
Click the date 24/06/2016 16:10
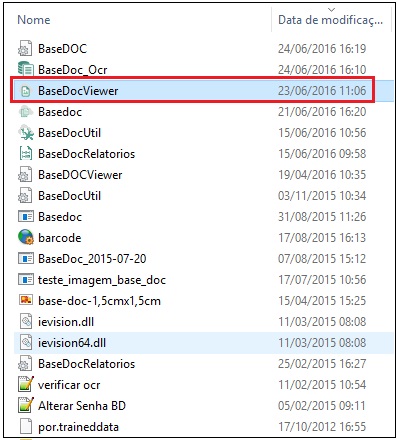322,70
